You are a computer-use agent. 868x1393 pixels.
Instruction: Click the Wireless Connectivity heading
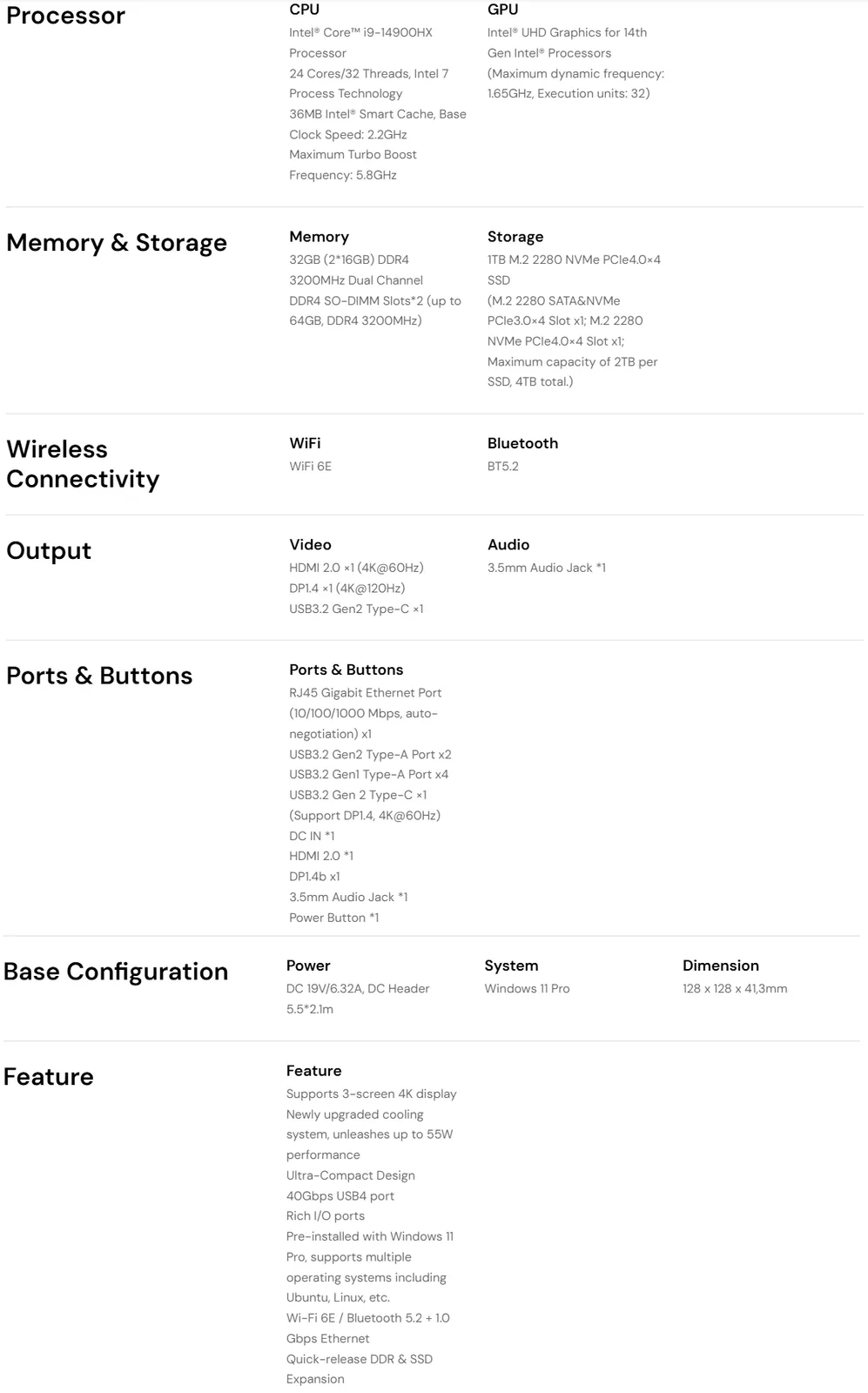coord(83,464)
